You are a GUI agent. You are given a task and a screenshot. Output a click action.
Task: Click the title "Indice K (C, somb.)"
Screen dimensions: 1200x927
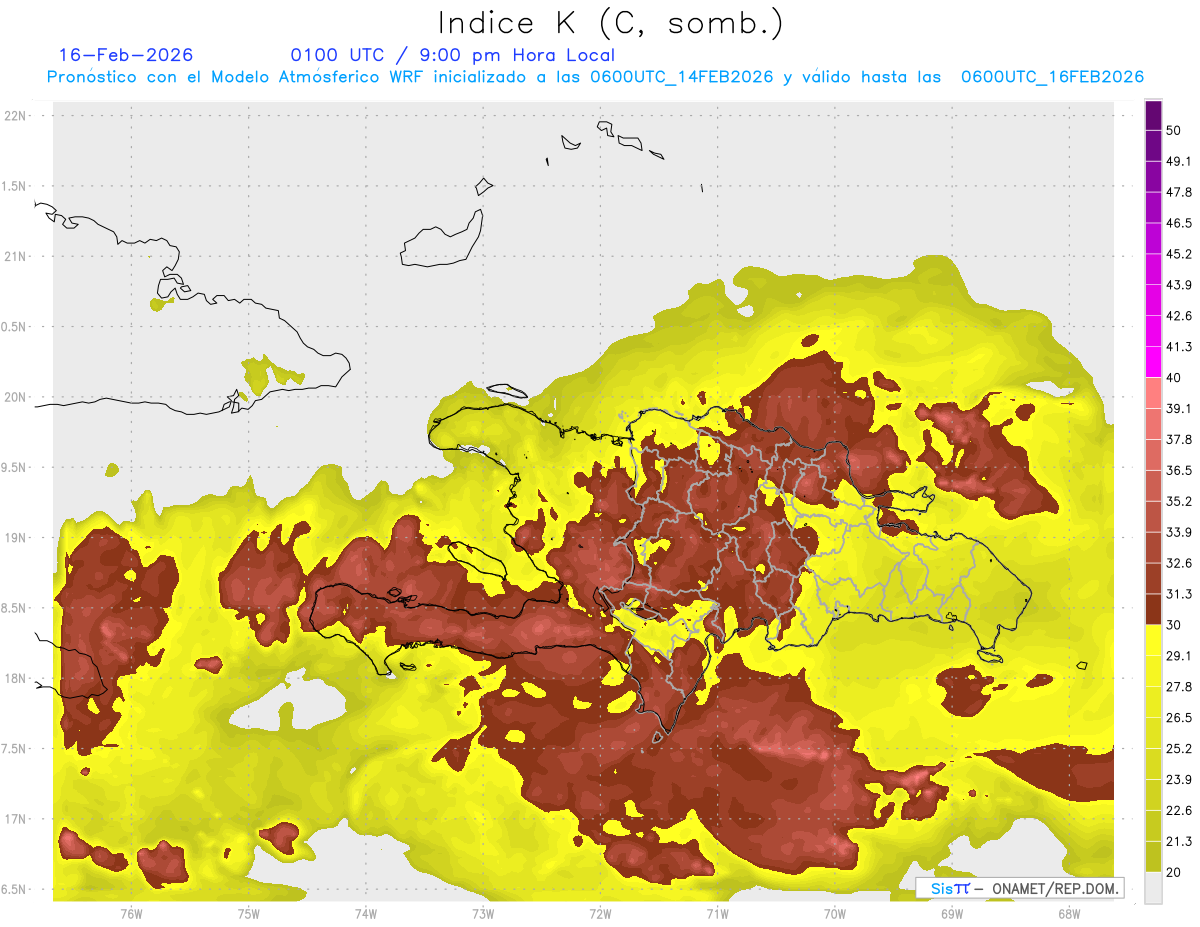(611, 23)
